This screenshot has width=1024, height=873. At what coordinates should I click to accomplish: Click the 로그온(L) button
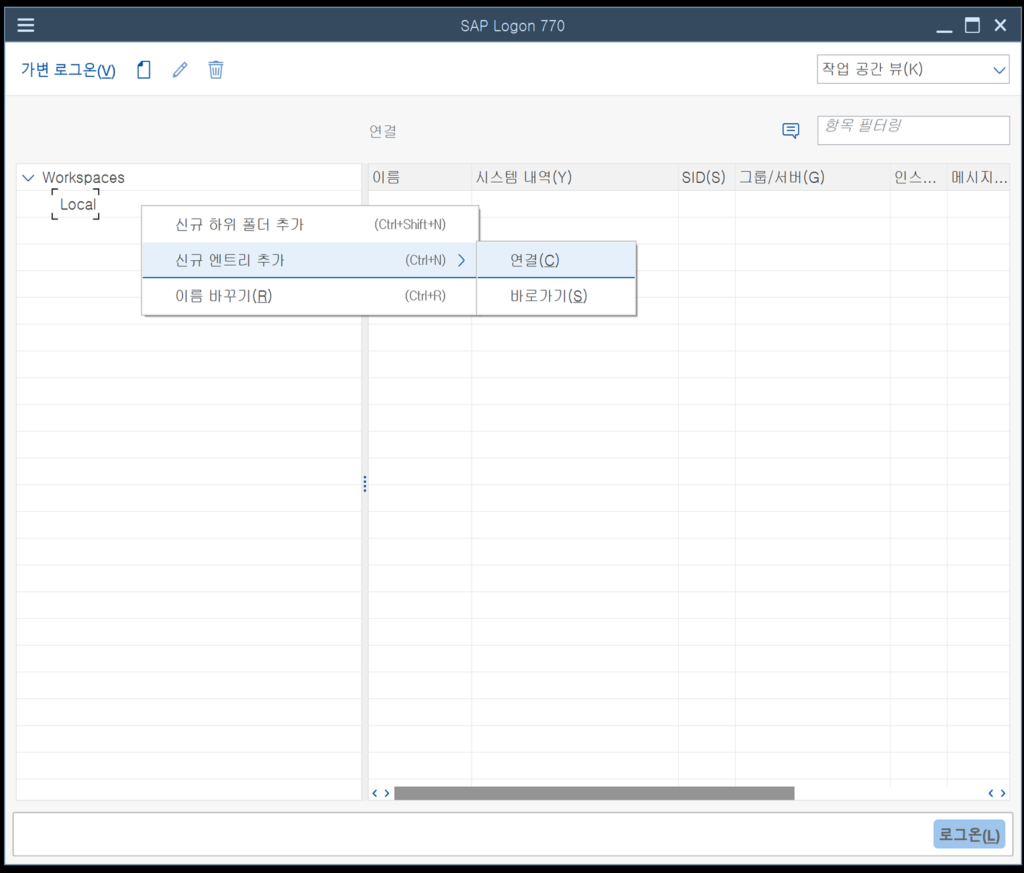coord(969,834)
